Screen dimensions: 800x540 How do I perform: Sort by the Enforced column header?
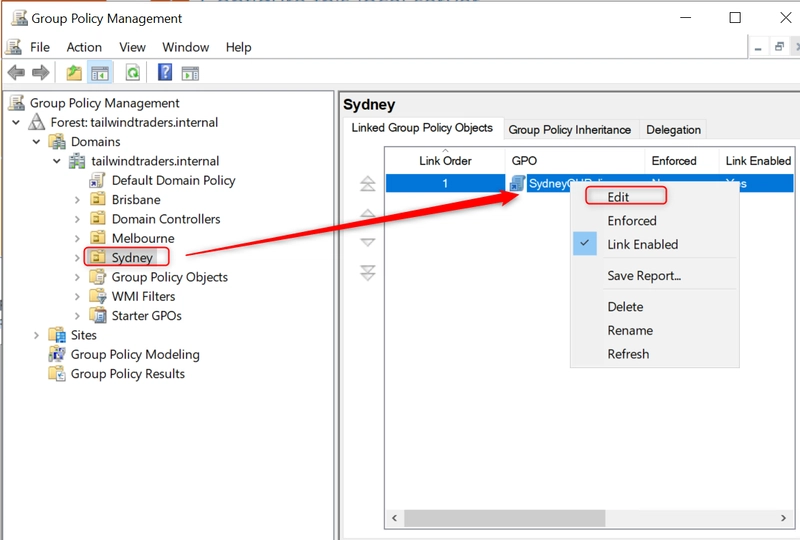682,161
